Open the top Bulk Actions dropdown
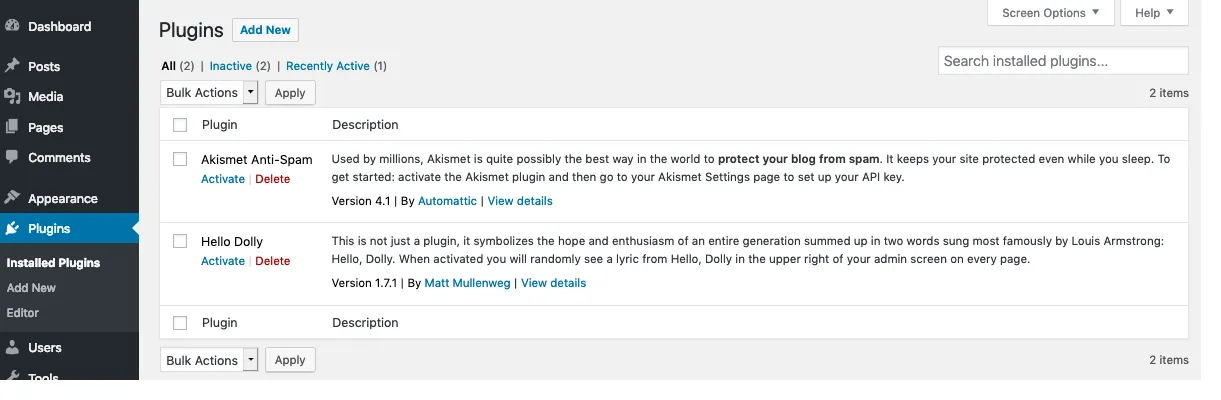1221x400 pixels. click(x=209, y=92)
